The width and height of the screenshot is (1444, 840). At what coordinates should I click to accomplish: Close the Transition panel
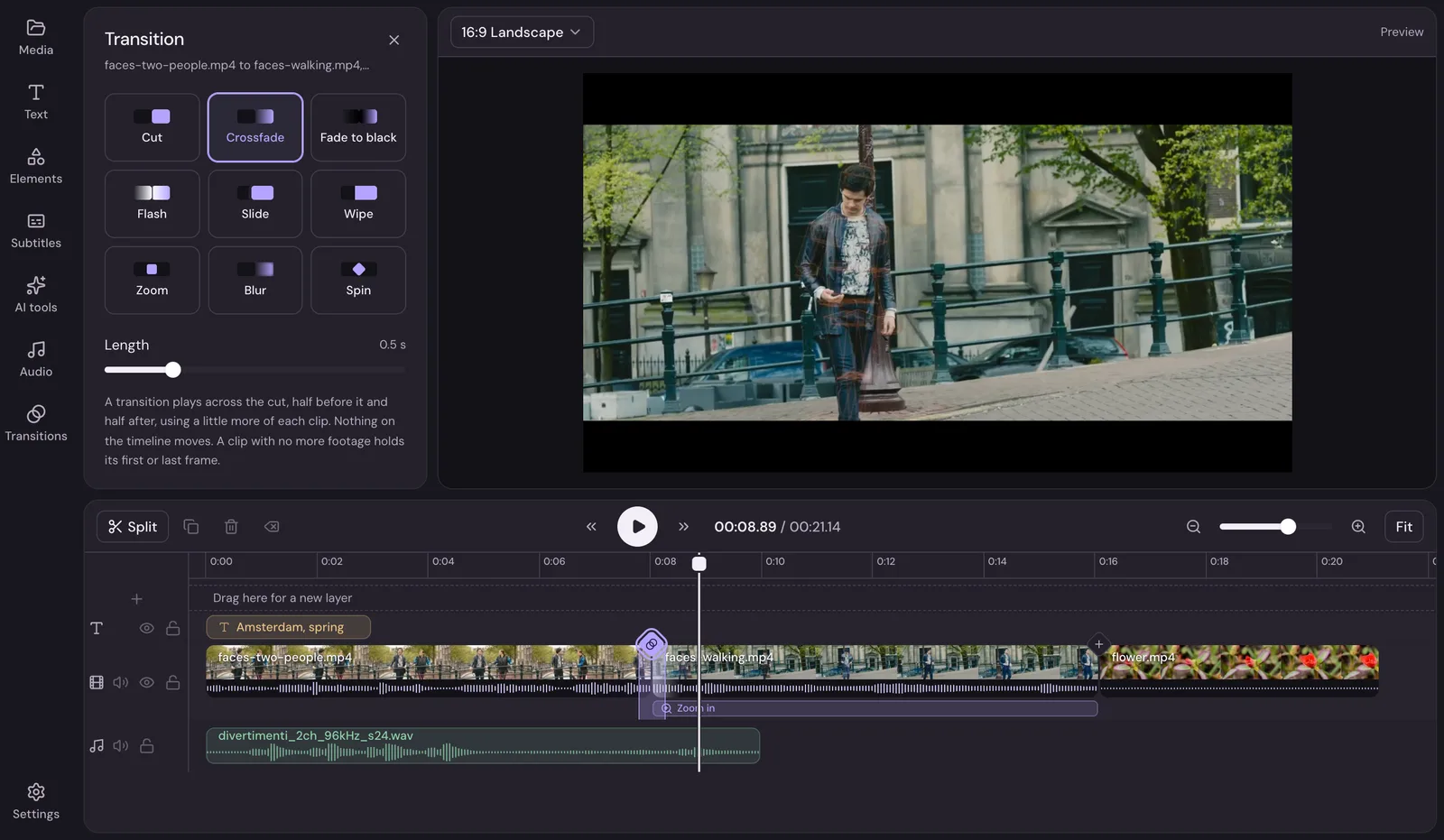point(393,40)
